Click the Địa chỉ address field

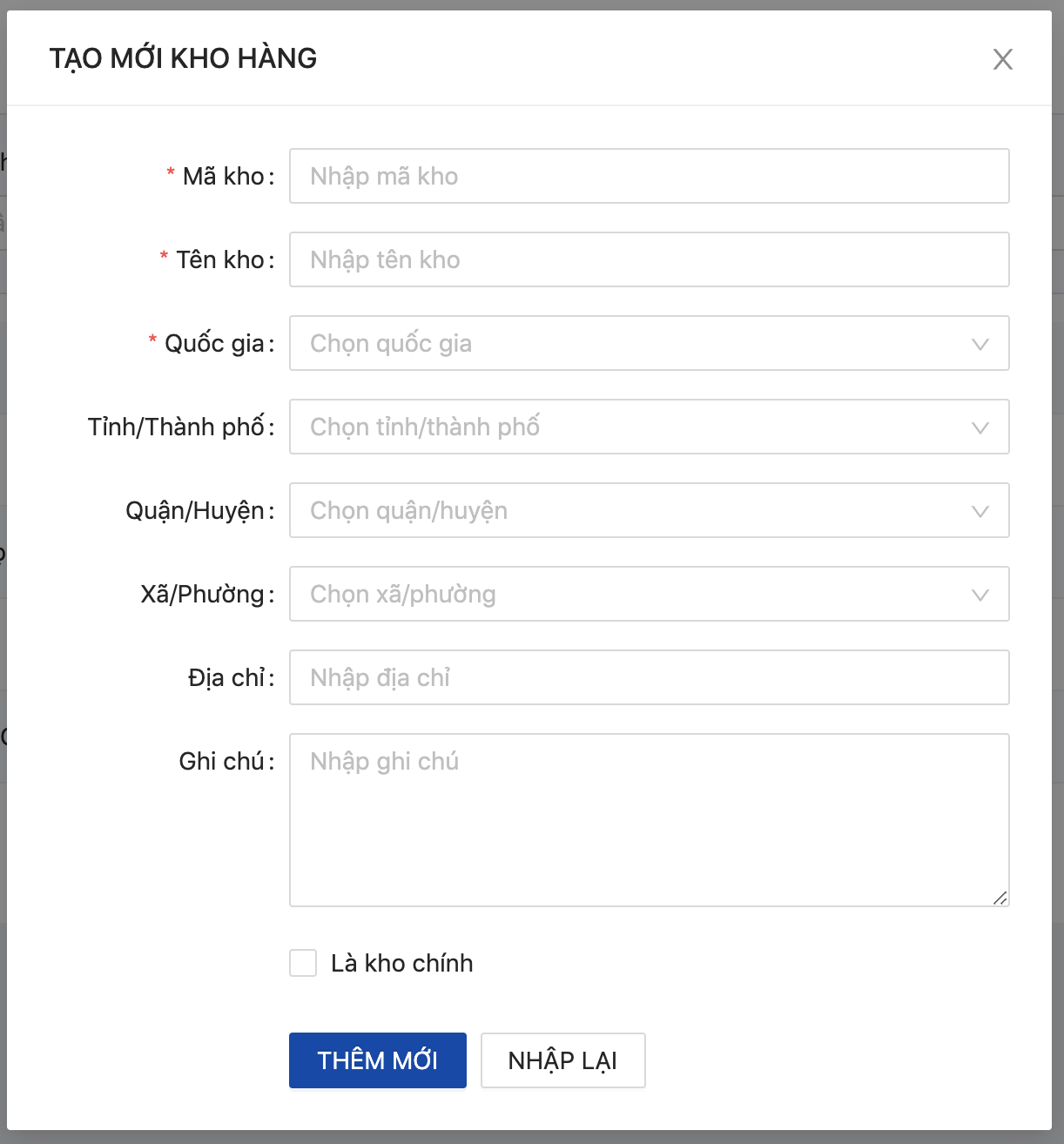(649, 677)
